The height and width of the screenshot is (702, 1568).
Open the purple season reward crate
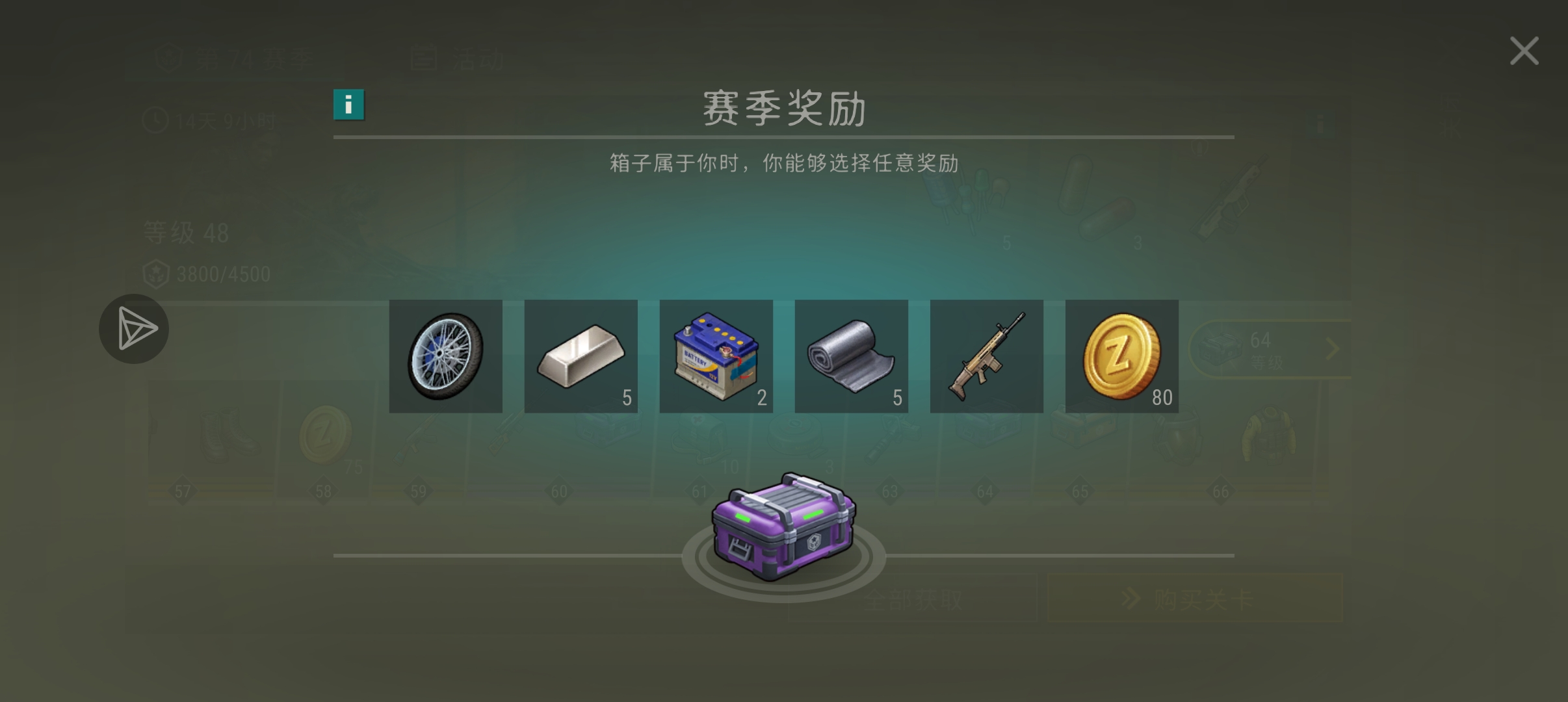coord(783,526)
